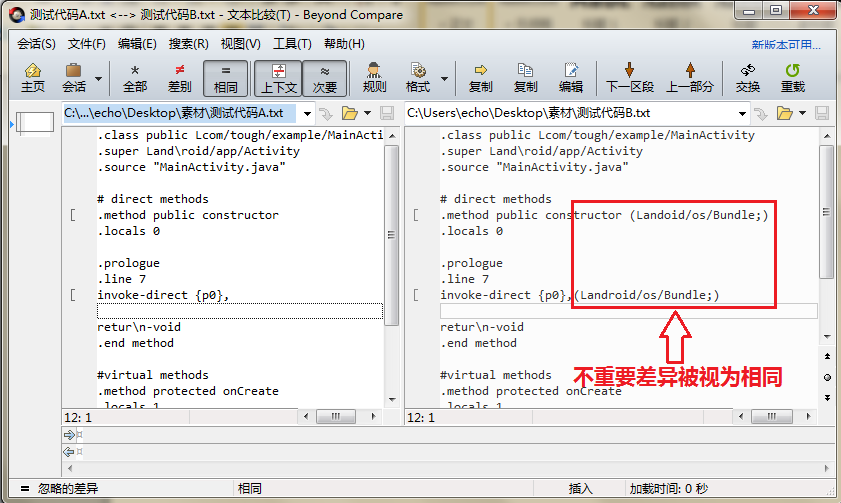This screenshot has width=841, height=503.
Task: Click right pane vertical scrollbar thumb
Action: point(827,211)
